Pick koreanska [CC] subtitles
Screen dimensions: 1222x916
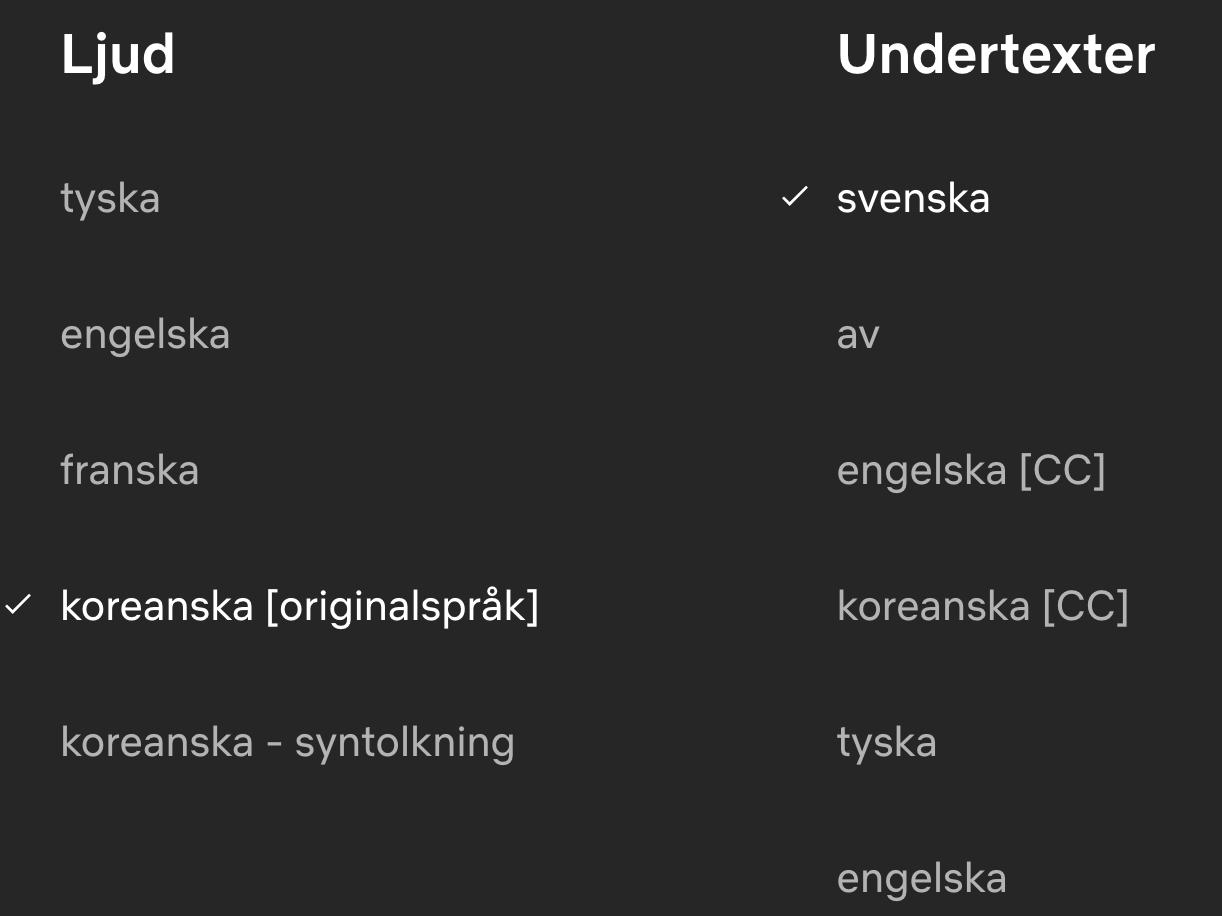click(x=982, y=606)
